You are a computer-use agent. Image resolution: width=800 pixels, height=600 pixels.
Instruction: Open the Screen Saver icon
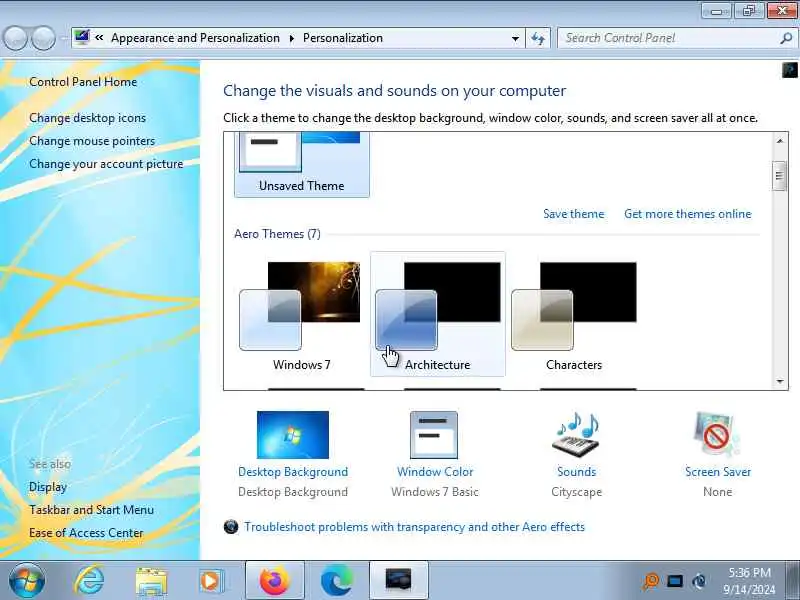point(717,435)
